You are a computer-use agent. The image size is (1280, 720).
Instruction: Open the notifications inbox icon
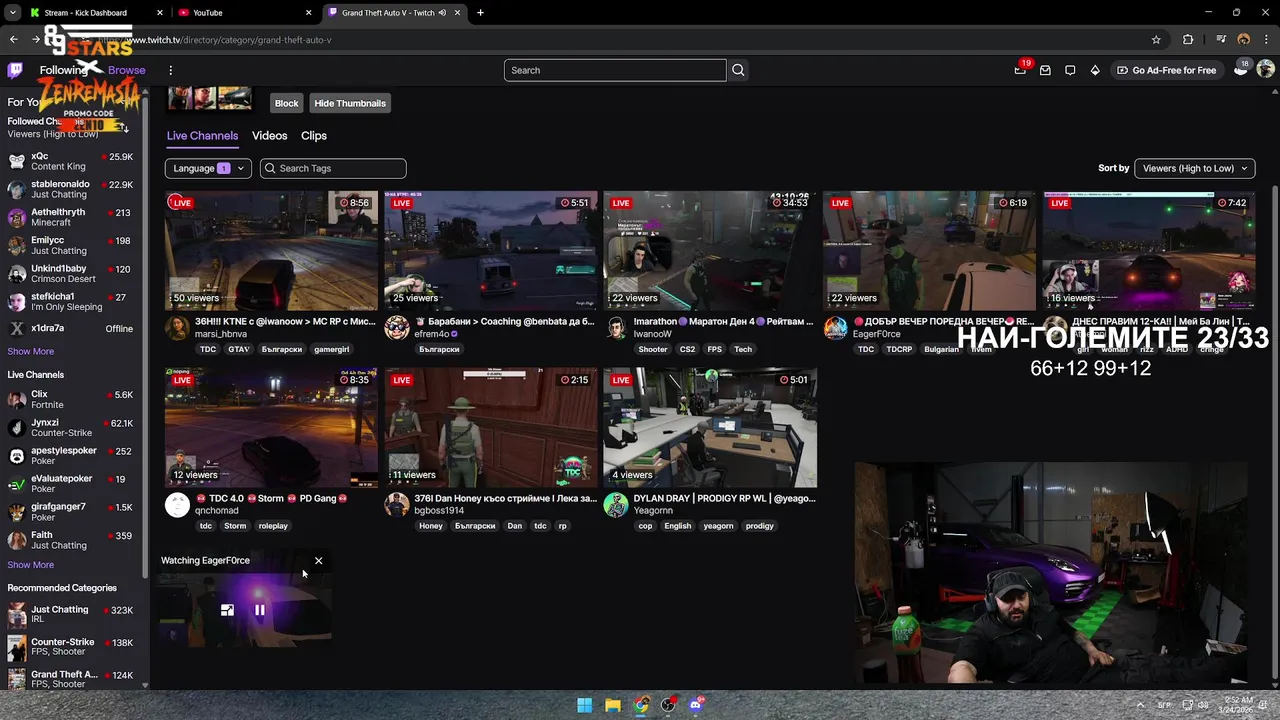tap(1045, 70)
